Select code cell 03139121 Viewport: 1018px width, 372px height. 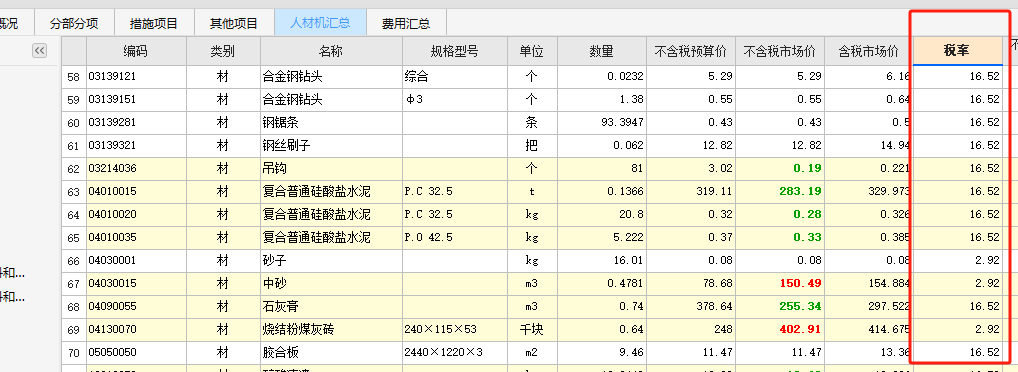point(136,77)
